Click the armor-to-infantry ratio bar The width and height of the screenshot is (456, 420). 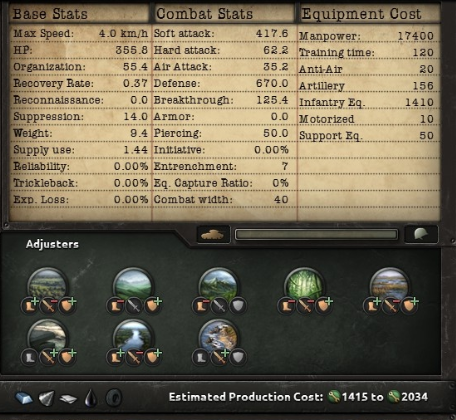(x=316, y=234)
